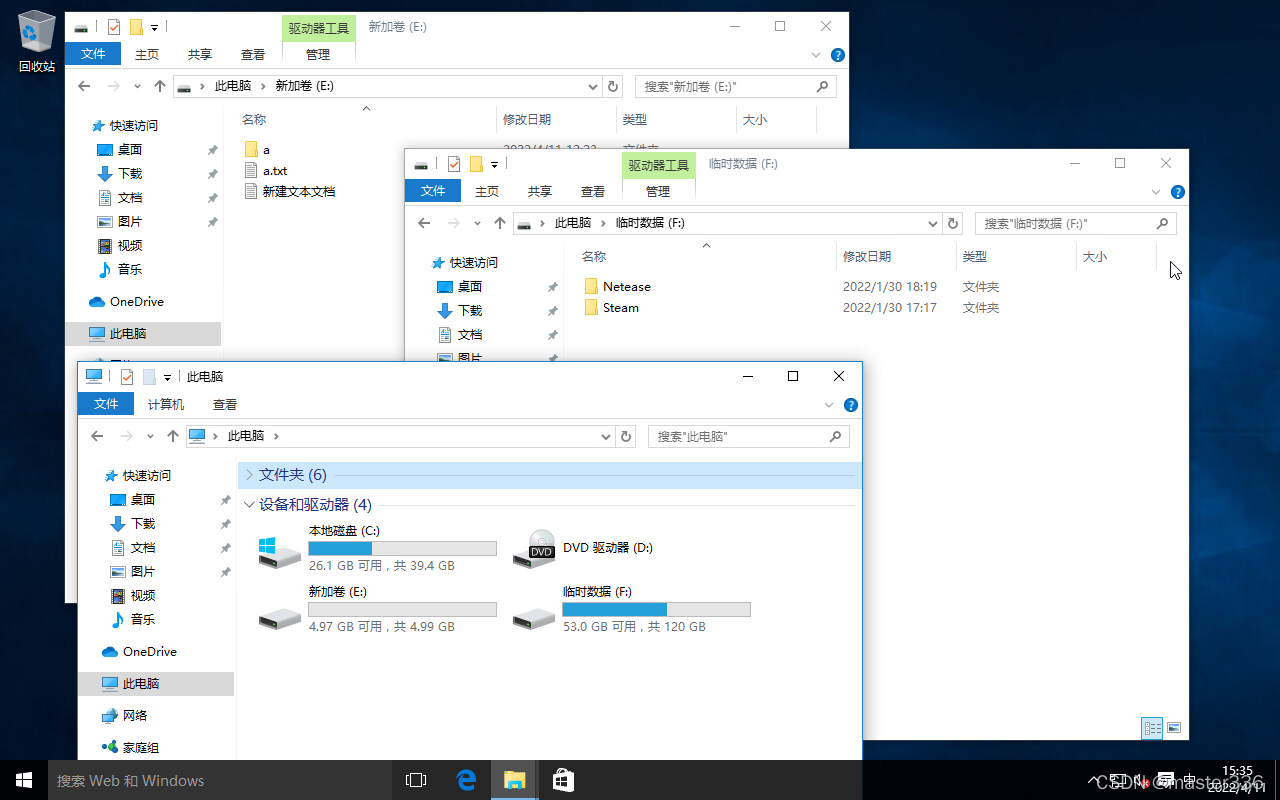Viewport: 1280px width, 800px height.
Task: Go up one level in F: window
Action: 500,223
